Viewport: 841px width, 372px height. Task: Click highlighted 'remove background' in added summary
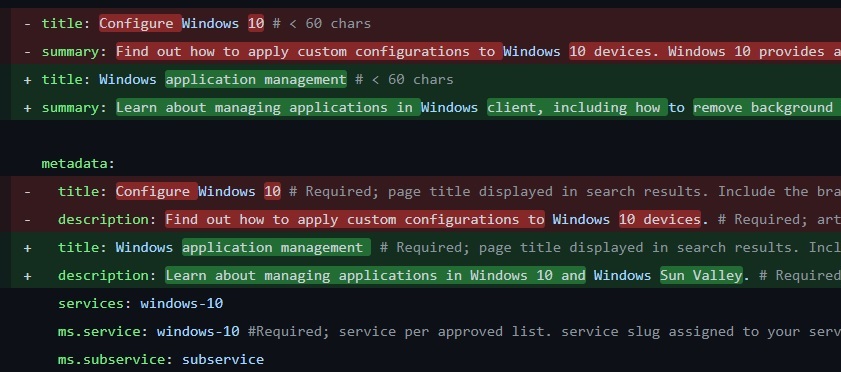(x=763, y=107)
